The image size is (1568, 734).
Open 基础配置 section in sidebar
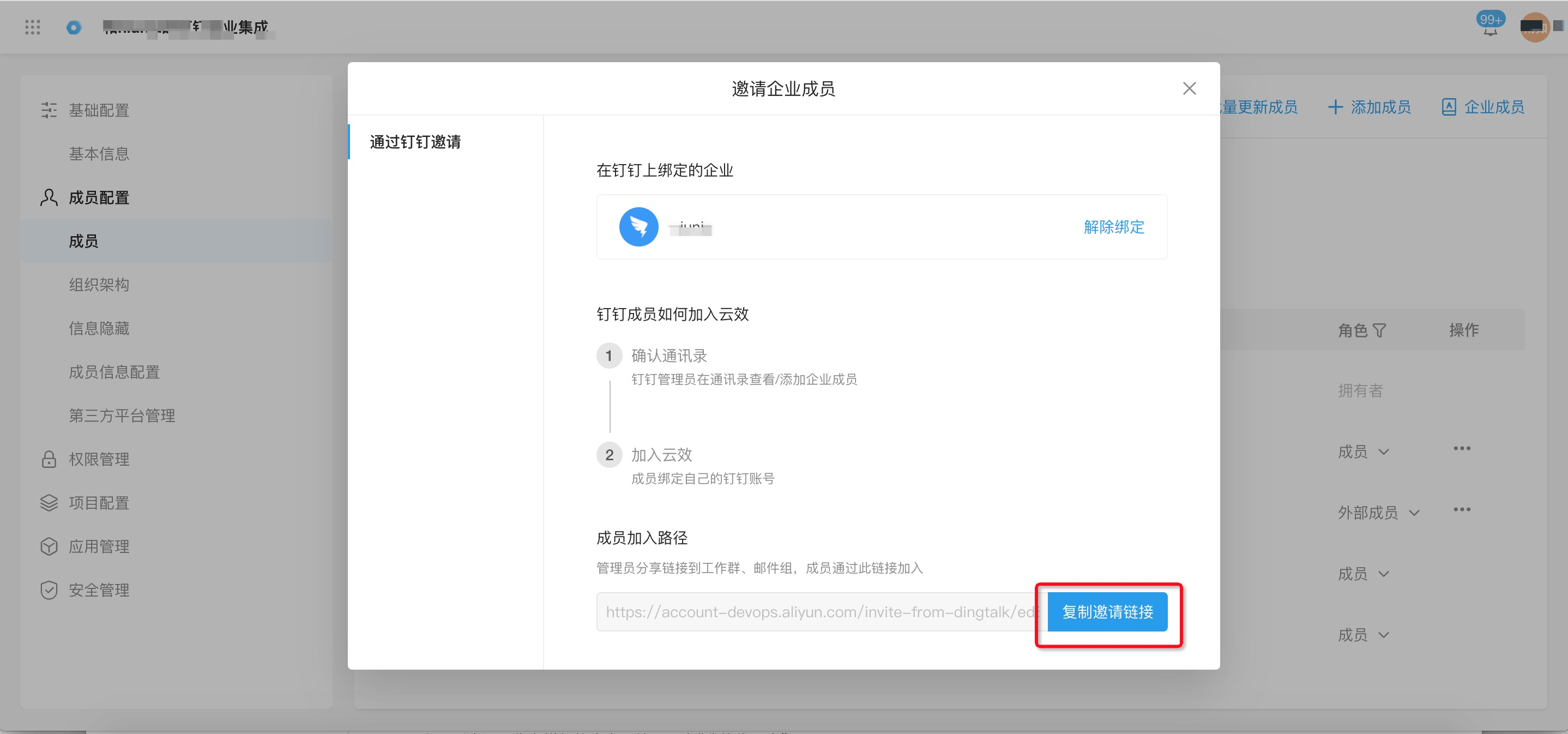click(99, 110)
